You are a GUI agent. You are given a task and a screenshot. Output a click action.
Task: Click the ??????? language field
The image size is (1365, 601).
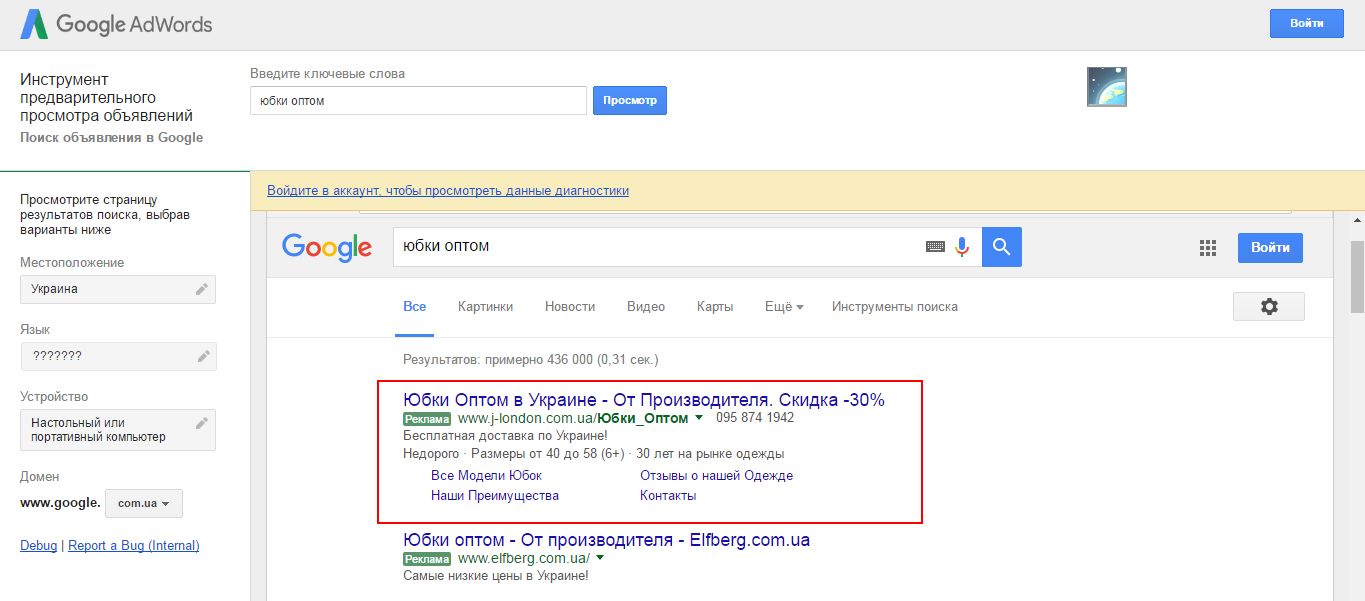tap(118, 356)
